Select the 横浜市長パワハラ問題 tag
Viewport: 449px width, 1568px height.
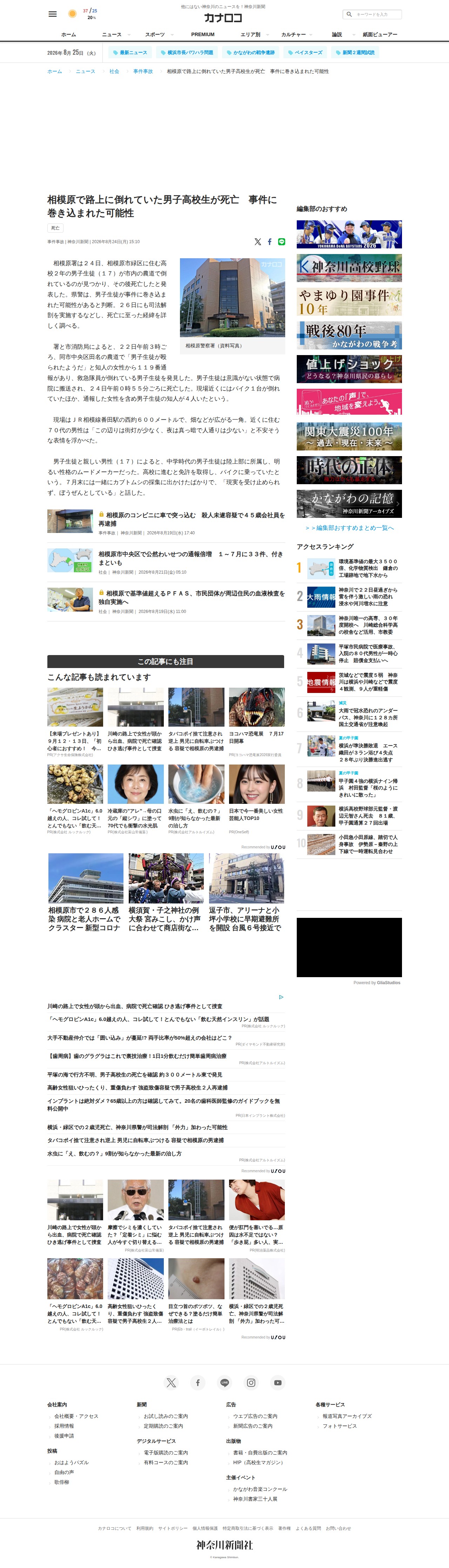point(187,52)
